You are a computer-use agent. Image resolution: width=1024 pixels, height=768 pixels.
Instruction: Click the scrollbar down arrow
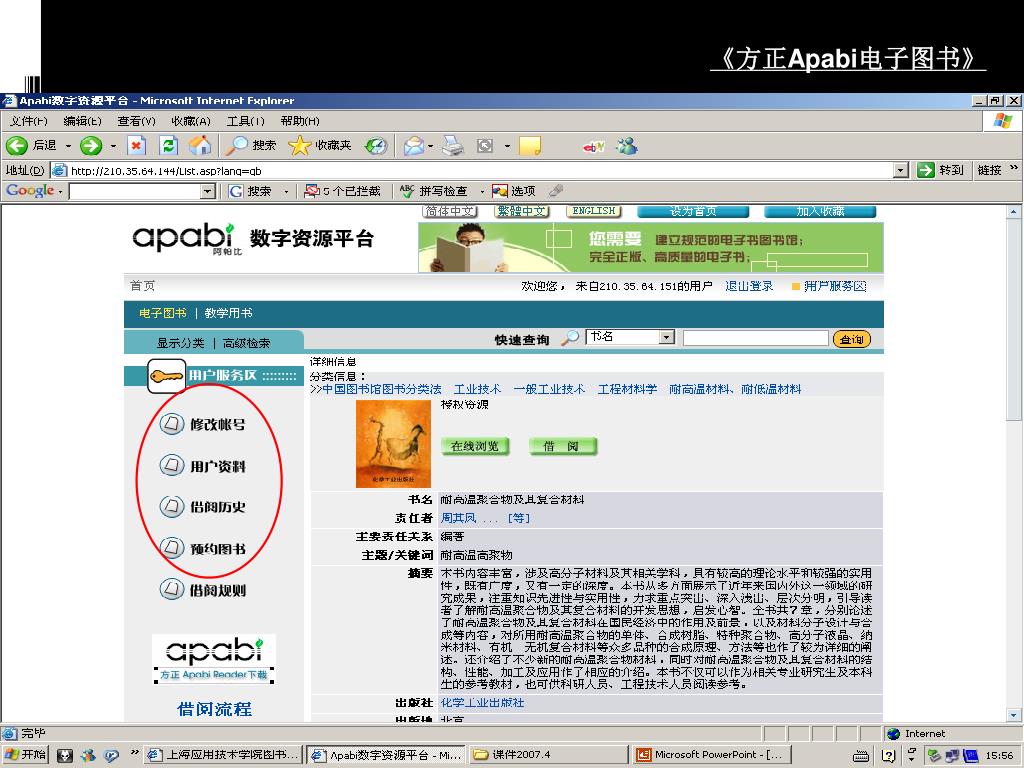click(x=1013, y=715)
